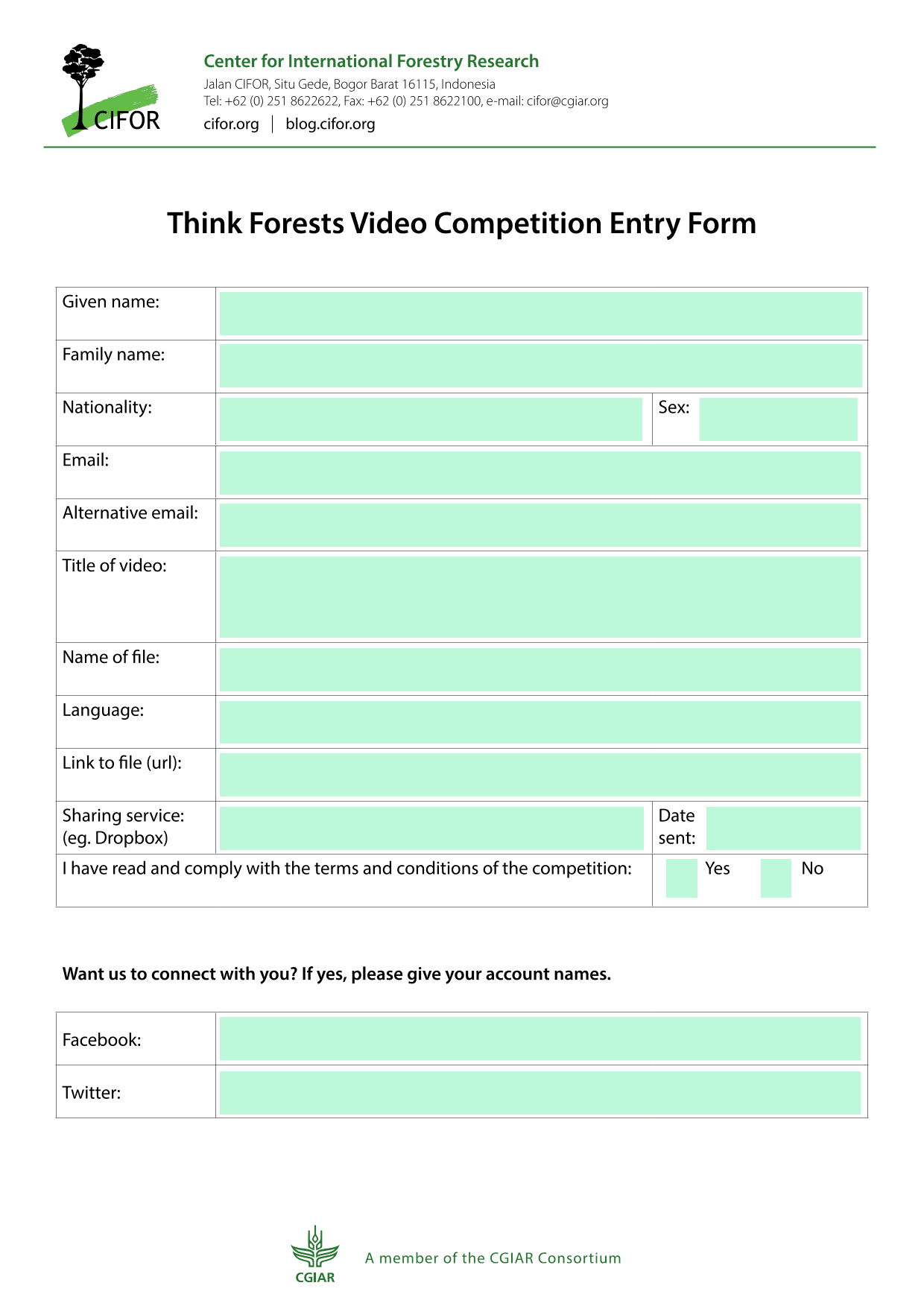
Task: Select the Date sent field
Action: [782, 828]
